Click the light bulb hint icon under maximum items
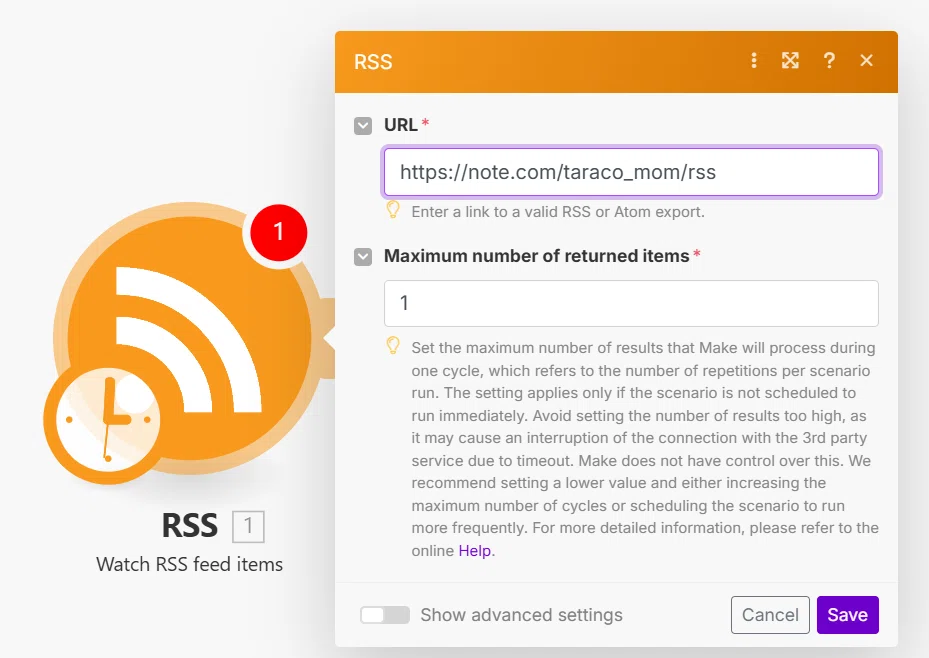The width and height of the screenshot is (929, 658). coord(393,345)
